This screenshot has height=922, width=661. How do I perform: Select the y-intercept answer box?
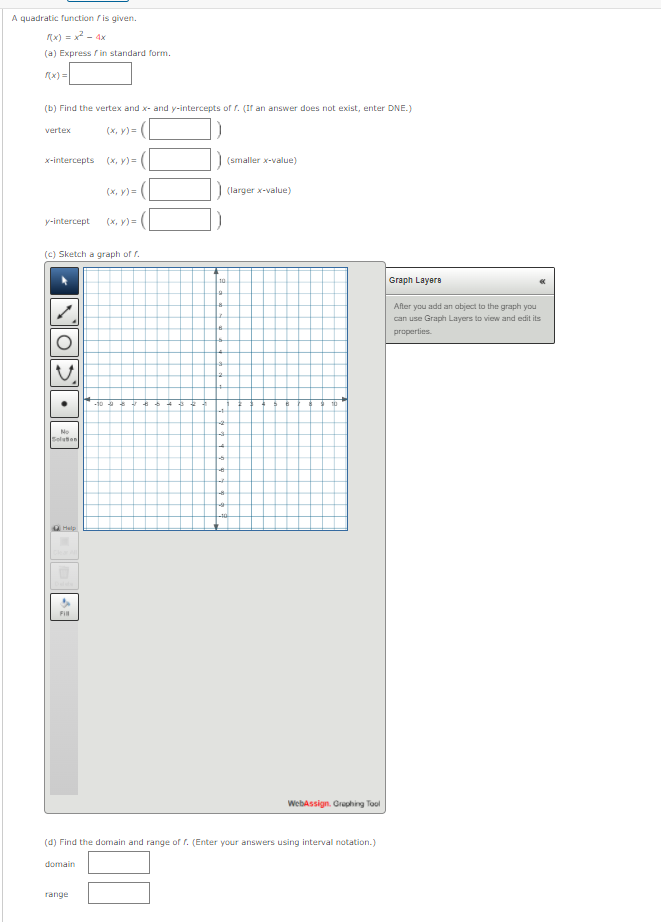coord(181,220)
